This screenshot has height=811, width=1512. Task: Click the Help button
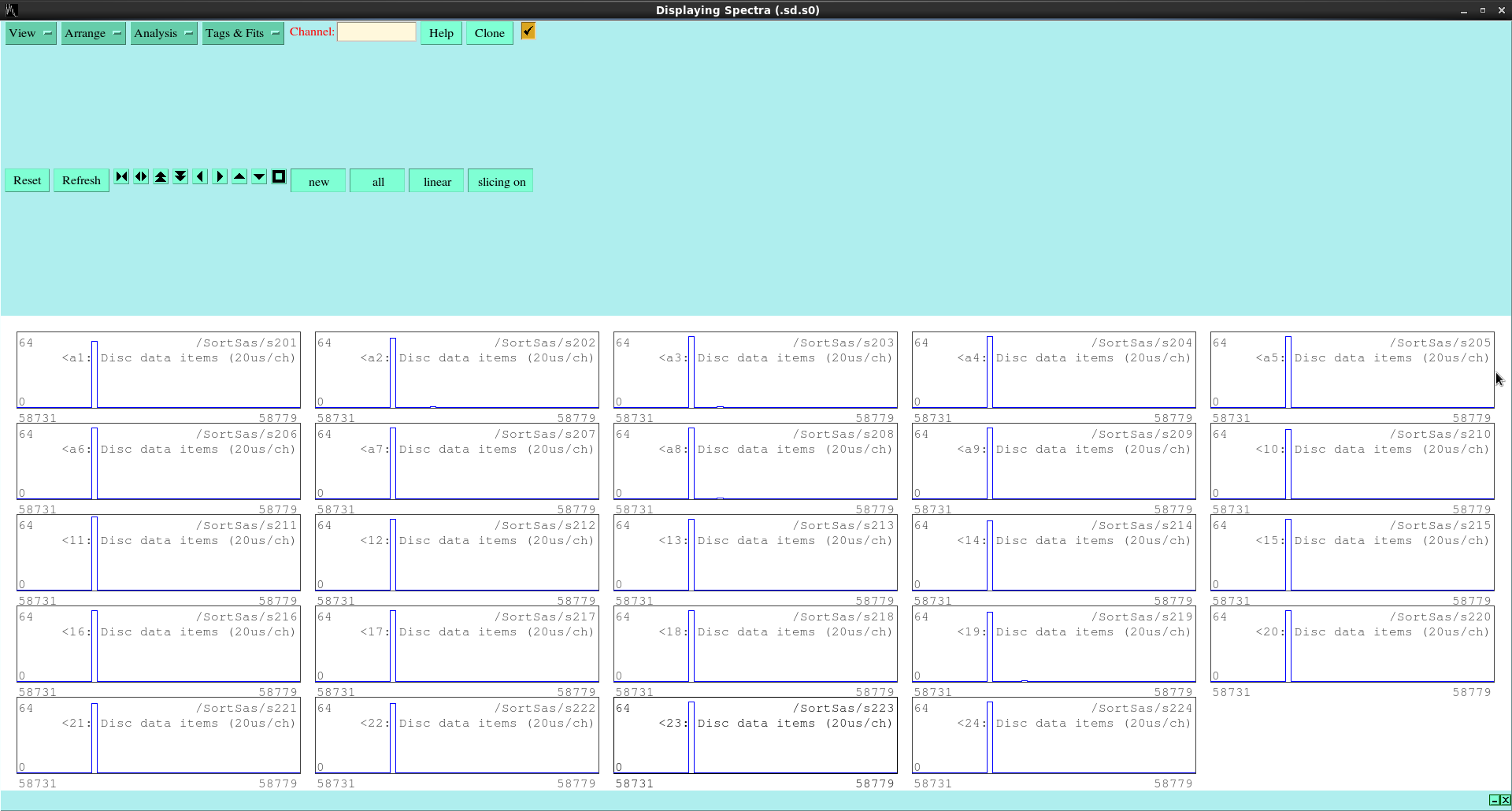coord(441,33)
